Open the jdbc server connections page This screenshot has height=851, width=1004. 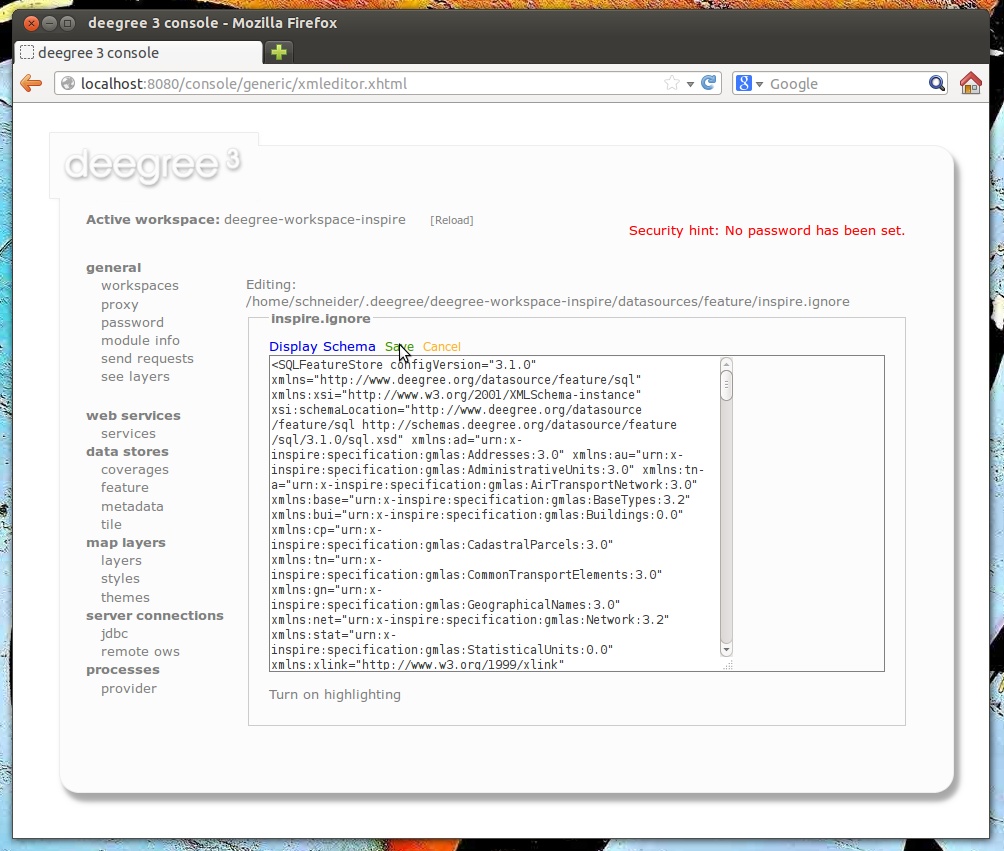(x=114, y=634)
